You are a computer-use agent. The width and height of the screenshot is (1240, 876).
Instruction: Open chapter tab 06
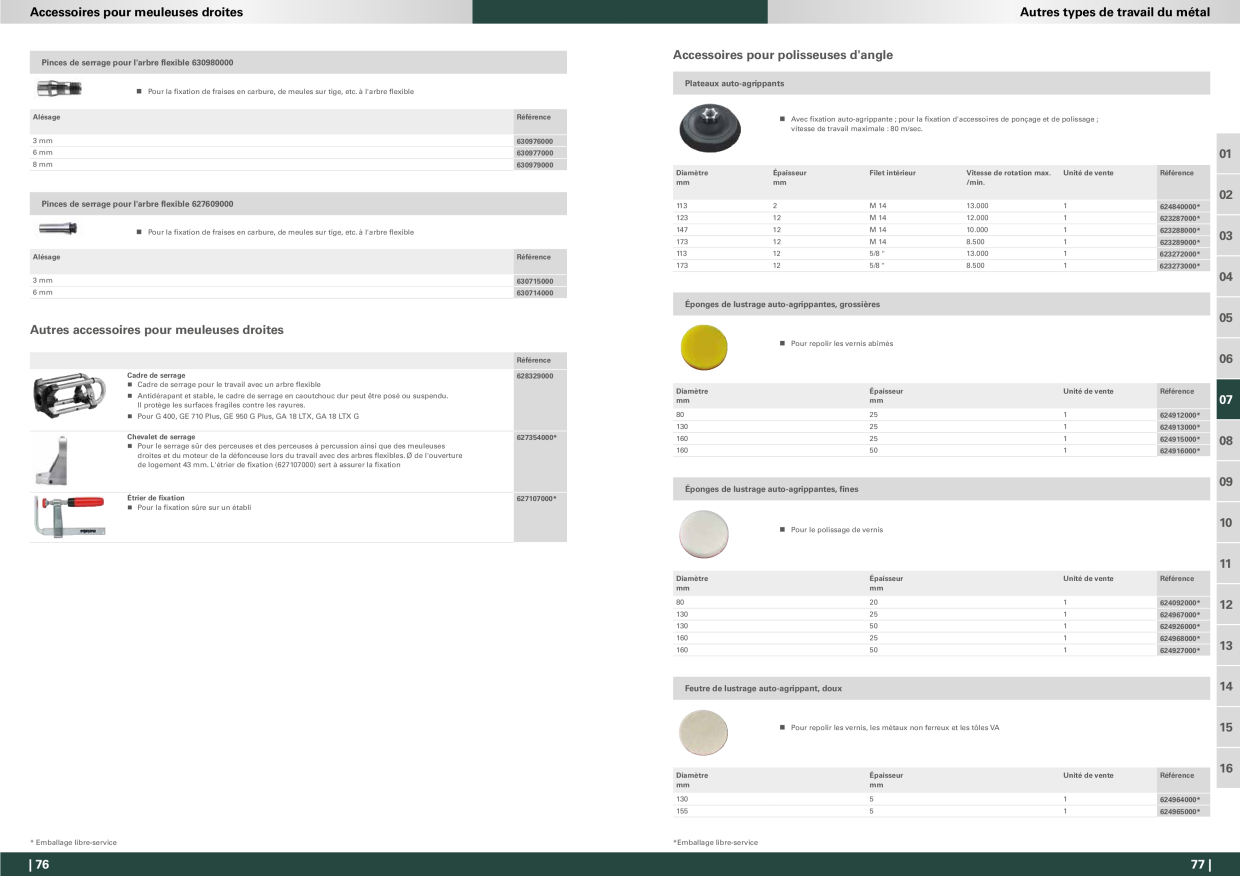[1226, 359]
